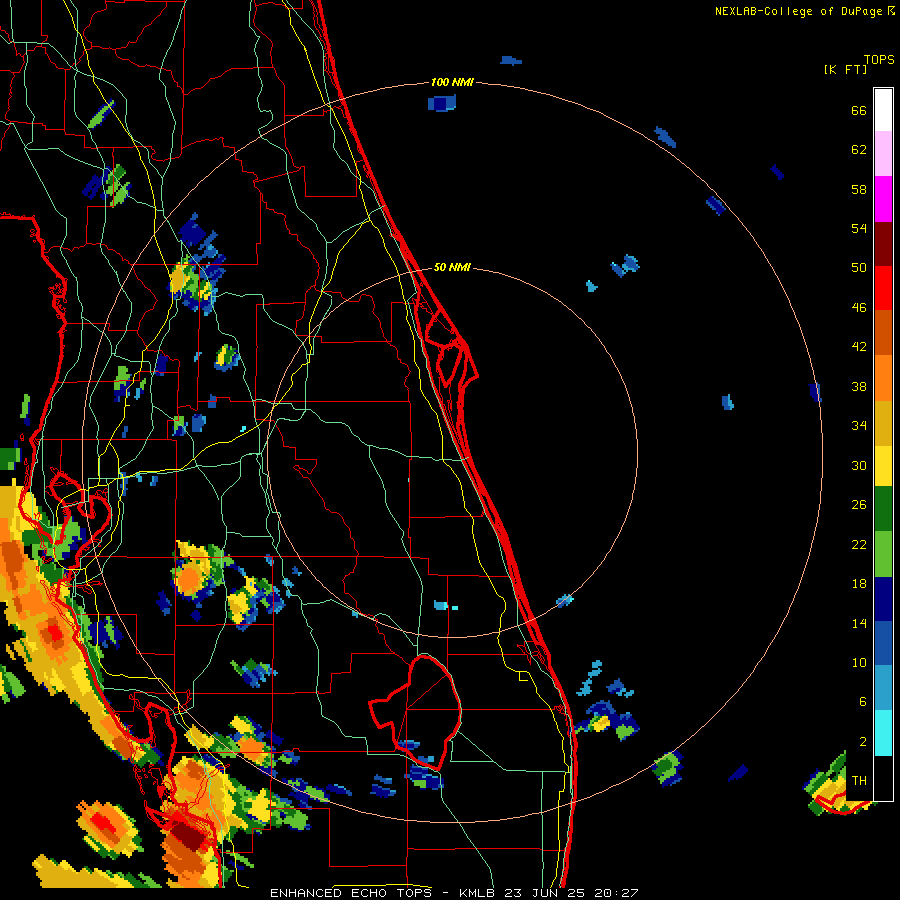Click the TOPS legend title
The width and height of the screenshot is (900, 900).
click(879, 59)
